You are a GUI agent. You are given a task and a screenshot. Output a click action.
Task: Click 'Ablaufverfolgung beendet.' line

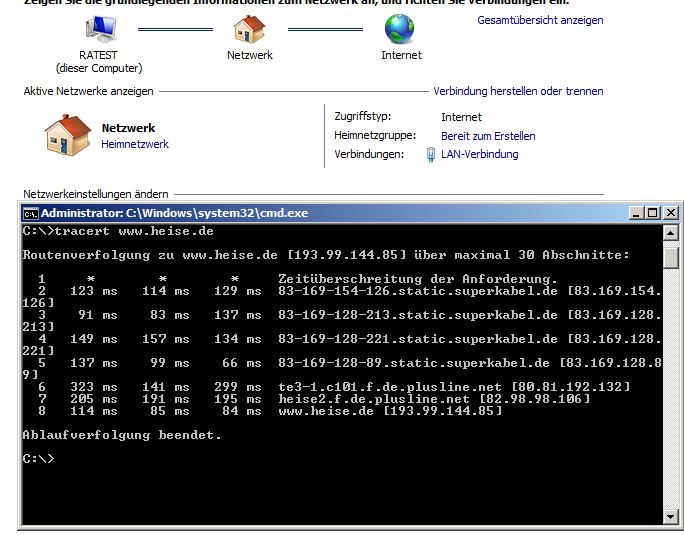122,435
